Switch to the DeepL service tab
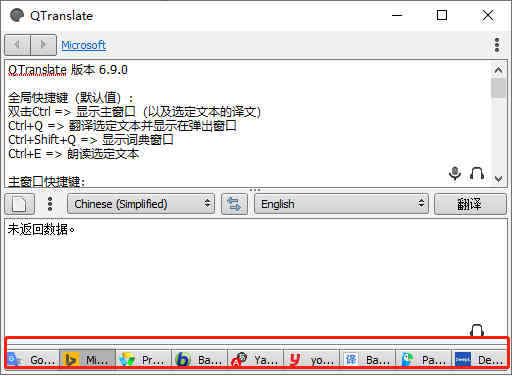Viewport: 513px width, 376px height. [480, 359]
